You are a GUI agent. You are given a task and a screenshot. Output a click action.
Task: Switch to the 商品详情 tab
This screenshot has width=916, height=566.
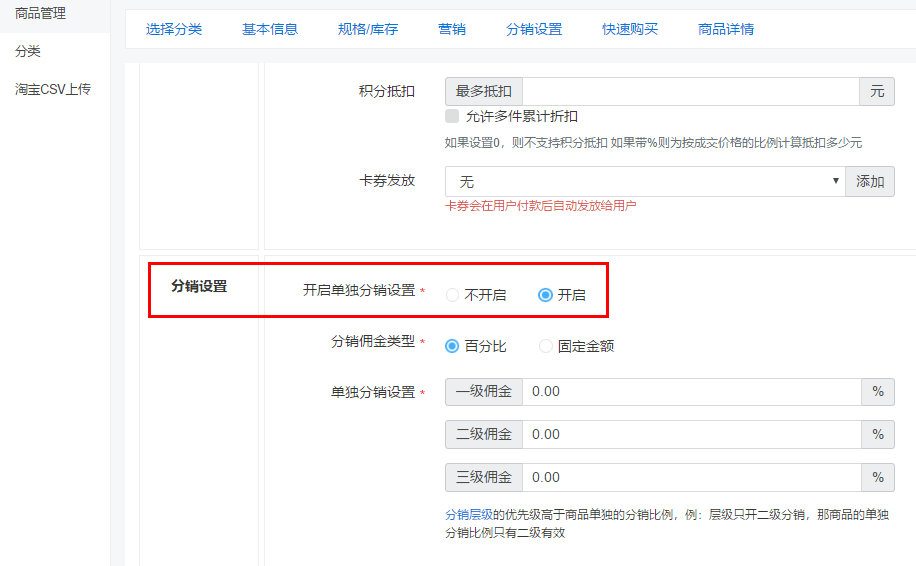pos(726,29)
